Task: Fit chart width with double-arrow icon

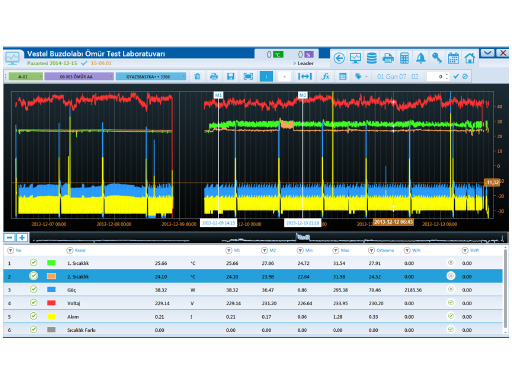Action: coord(305,76)
